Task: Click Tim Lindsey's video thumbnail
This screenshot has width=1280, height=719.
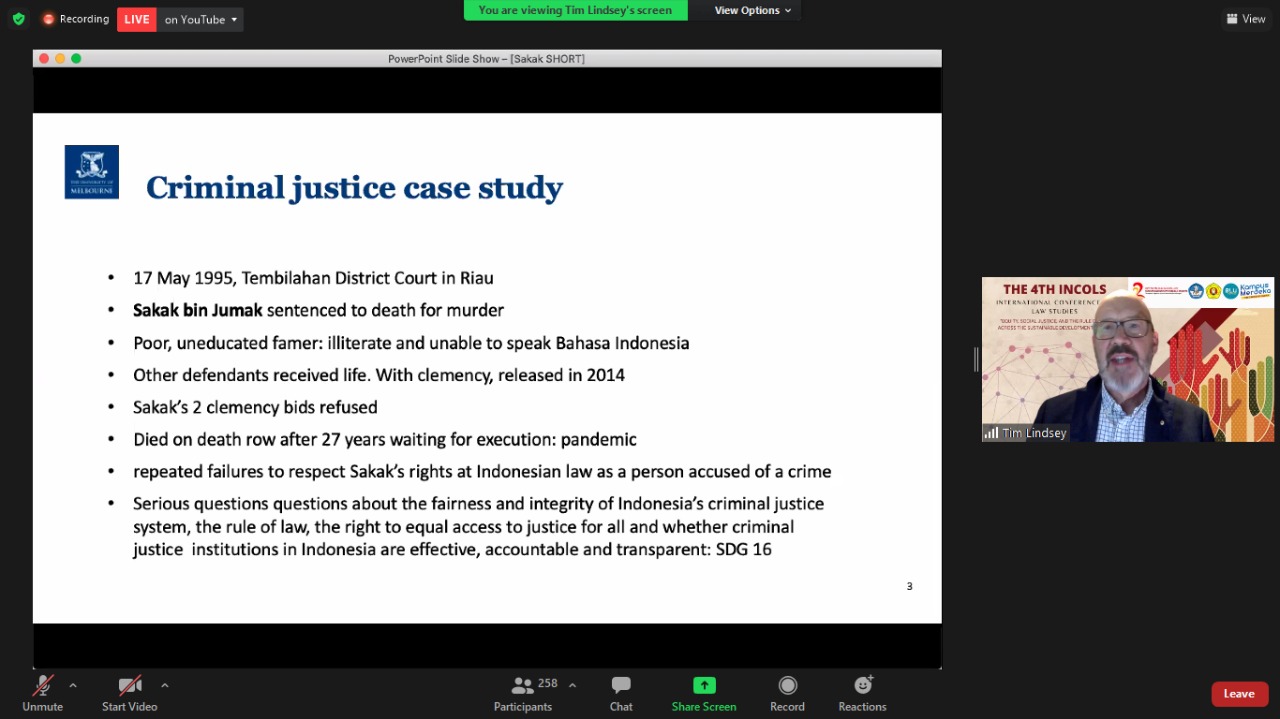Action: coord(1127,359)
